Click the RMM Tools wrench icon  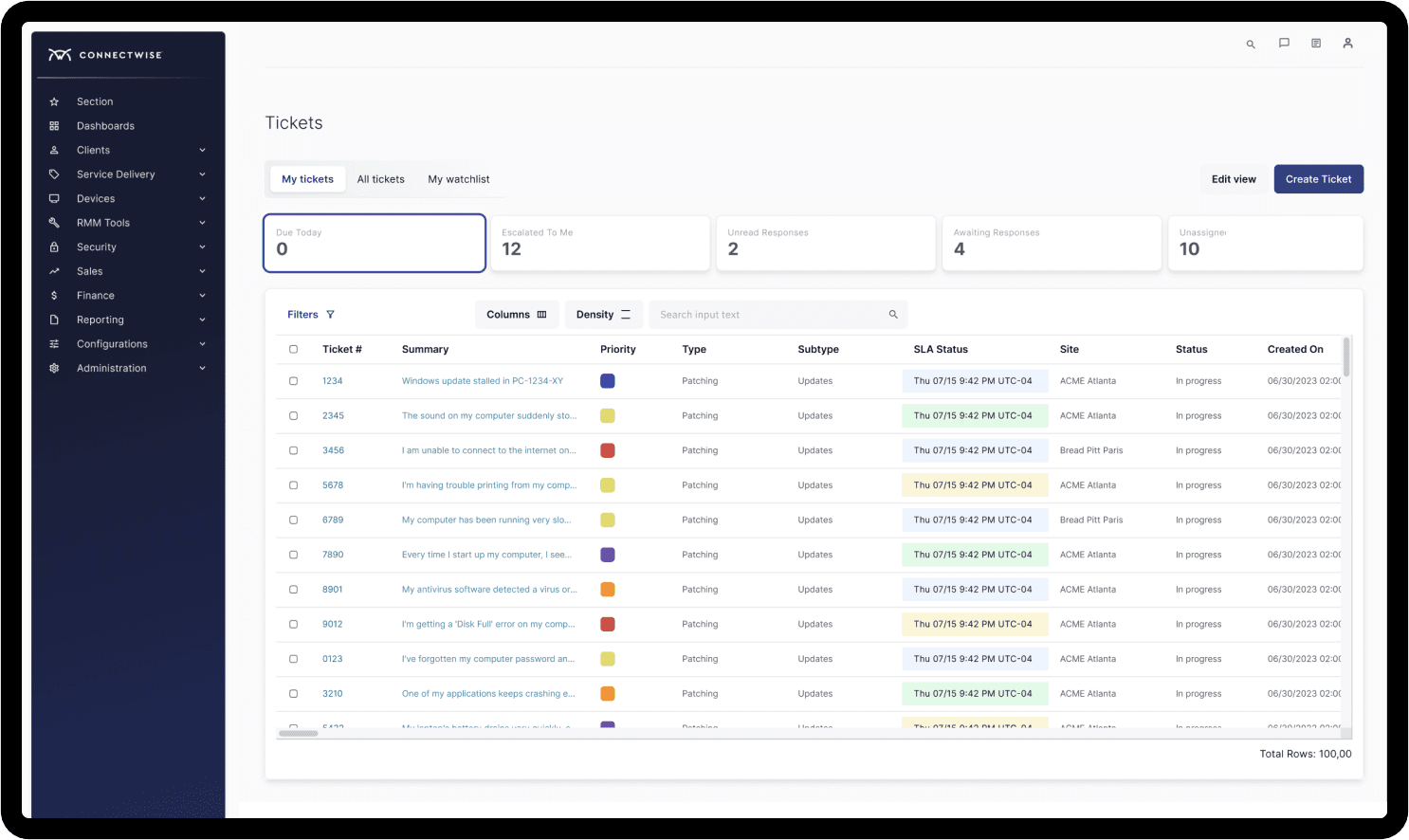pos(54,223)
